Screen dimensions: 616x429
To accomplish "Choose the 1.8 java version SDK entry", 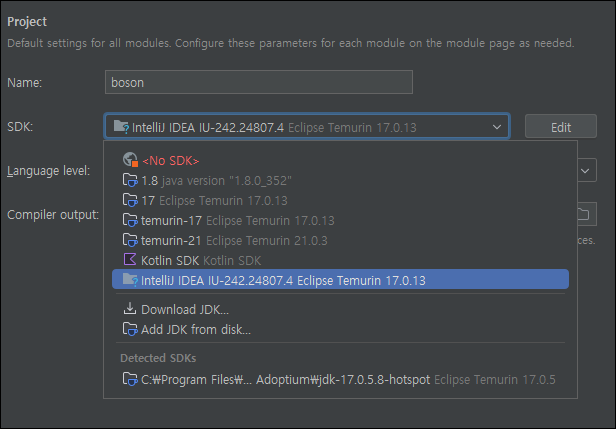I will 340,180.
